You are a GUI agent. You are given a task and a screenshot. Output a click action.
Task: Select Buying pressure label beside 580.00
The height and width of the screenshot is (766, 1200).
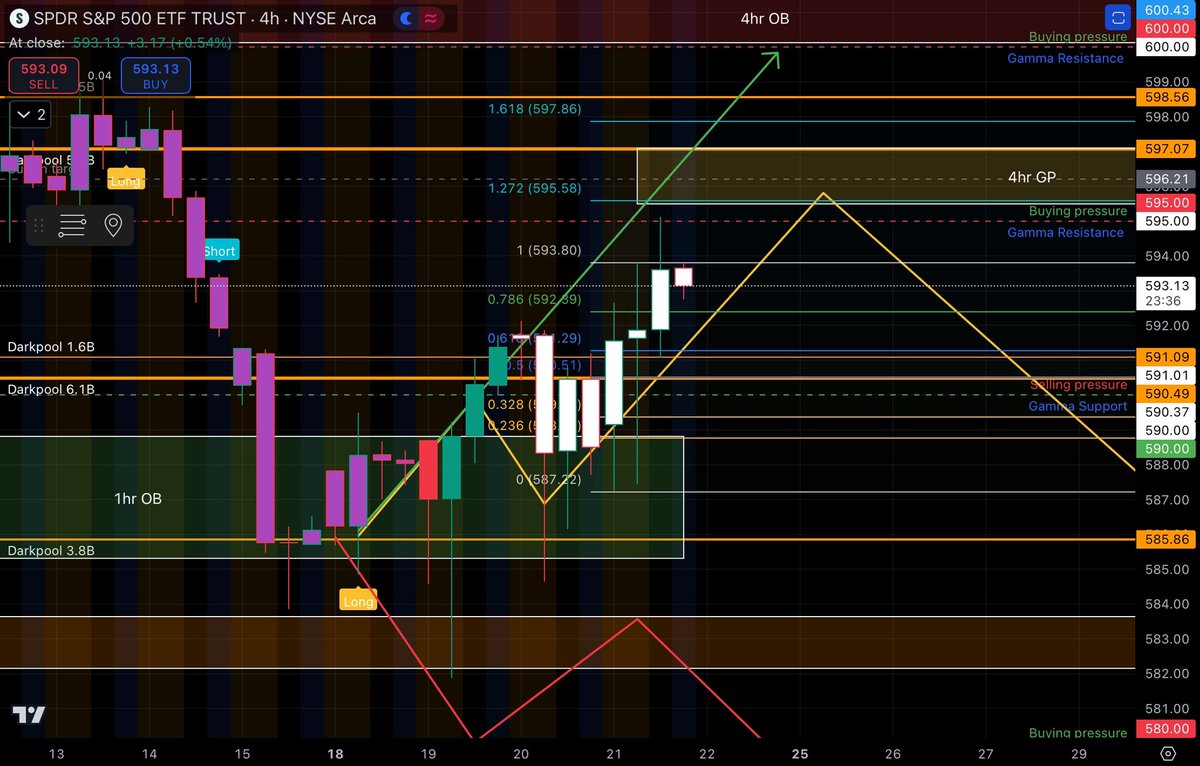click(x=1078, y=733)
